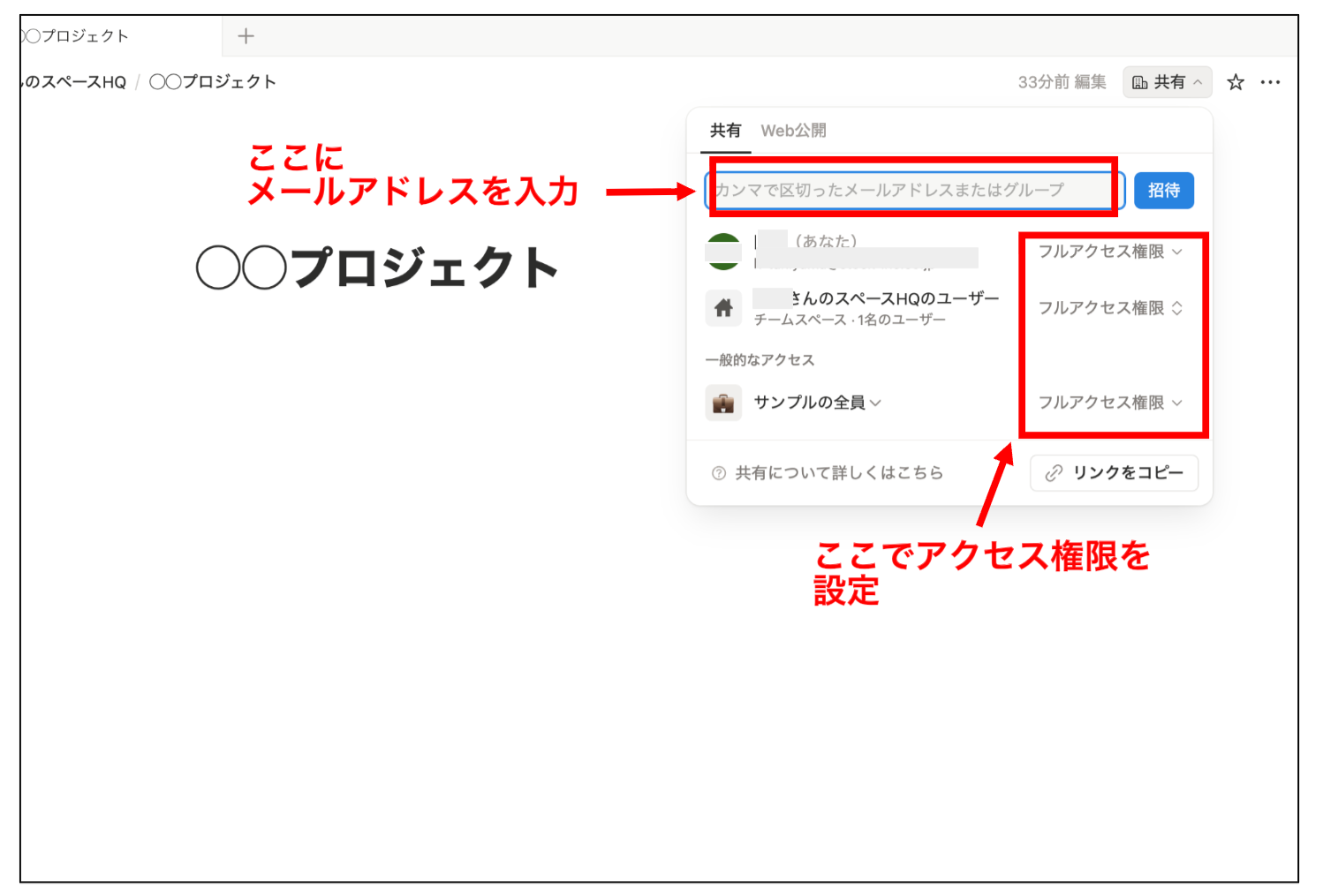1338x896 pixels.
Task: Switch to the Web公開 tab
Action: tap(796, 130)
